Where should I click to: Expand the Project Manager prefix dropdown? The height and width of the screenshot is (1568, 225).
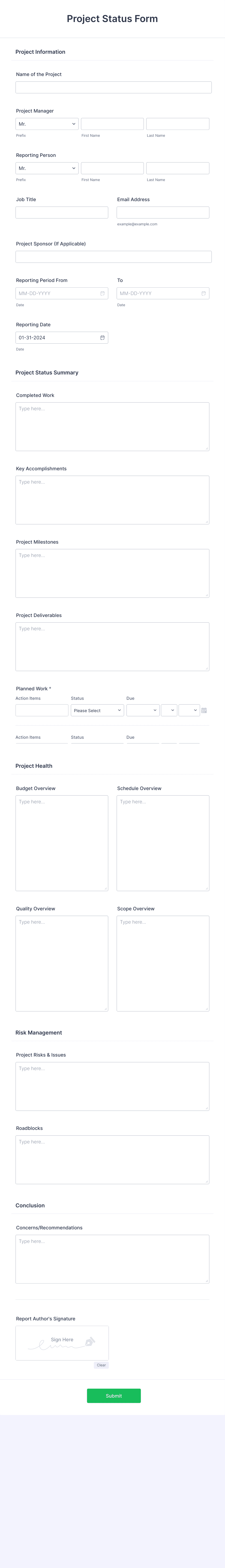[47, 124]
